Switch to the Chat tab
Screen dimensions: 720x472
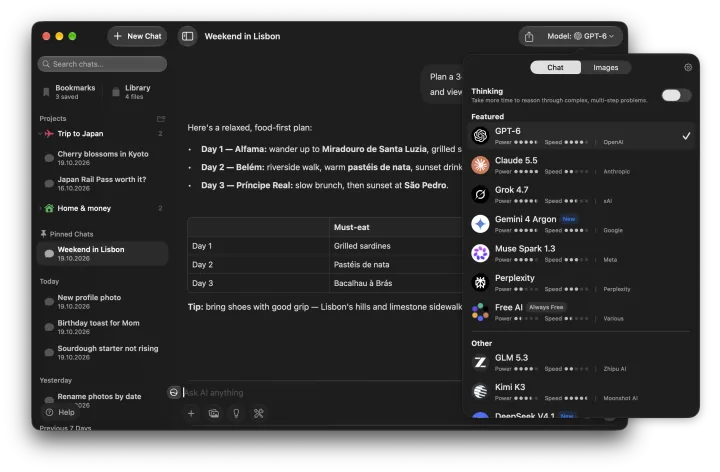555,67
